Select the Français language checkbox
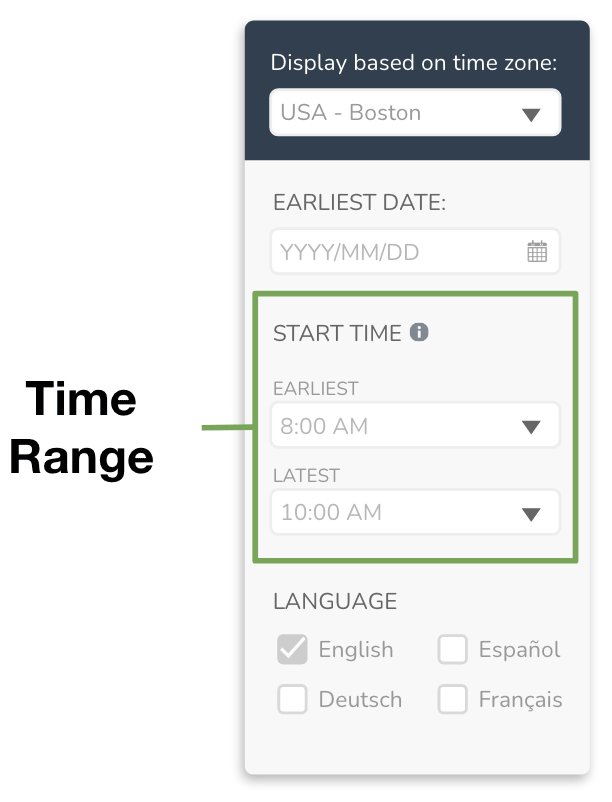 [x=453, y=699]
